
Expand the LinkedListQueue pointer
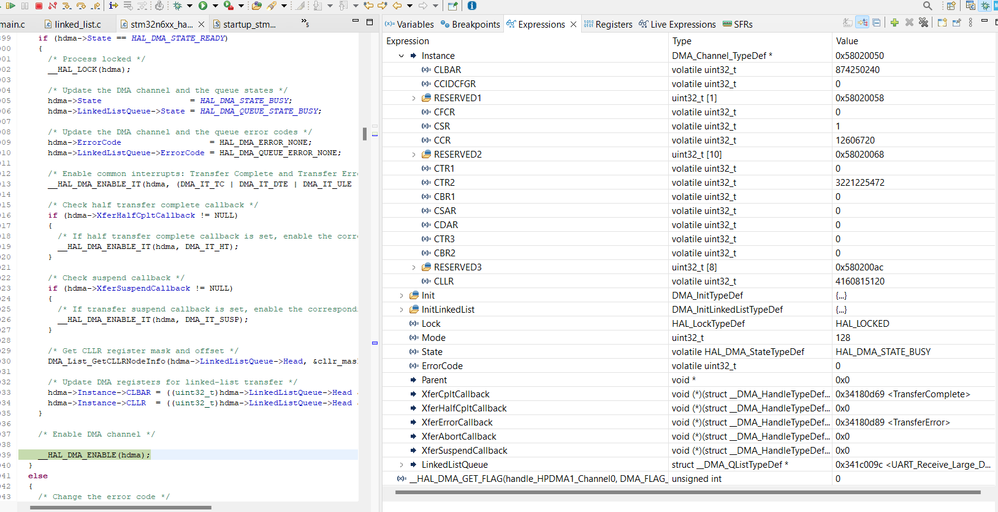pyautogui.click(x=401, y=464)
